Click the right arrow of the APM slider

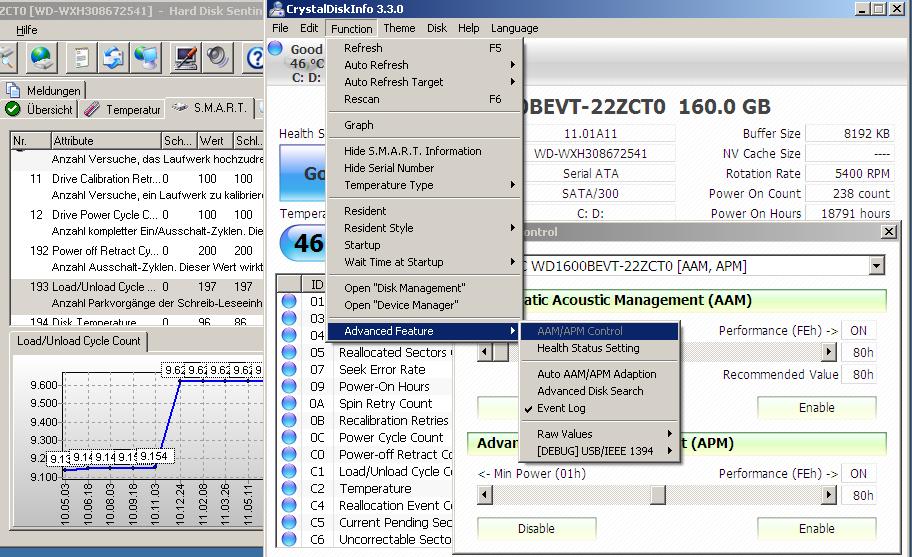point(829,495)
